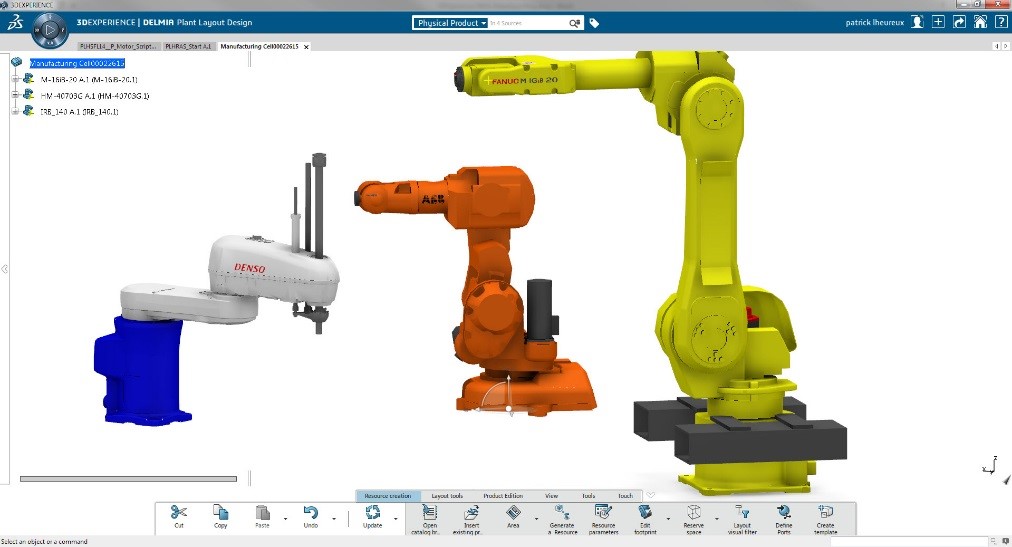This screenshot has height=547, width=1012.
Task: Click the Open catalog browser icon
Action: pyautogui.click(x=430, y=513)
